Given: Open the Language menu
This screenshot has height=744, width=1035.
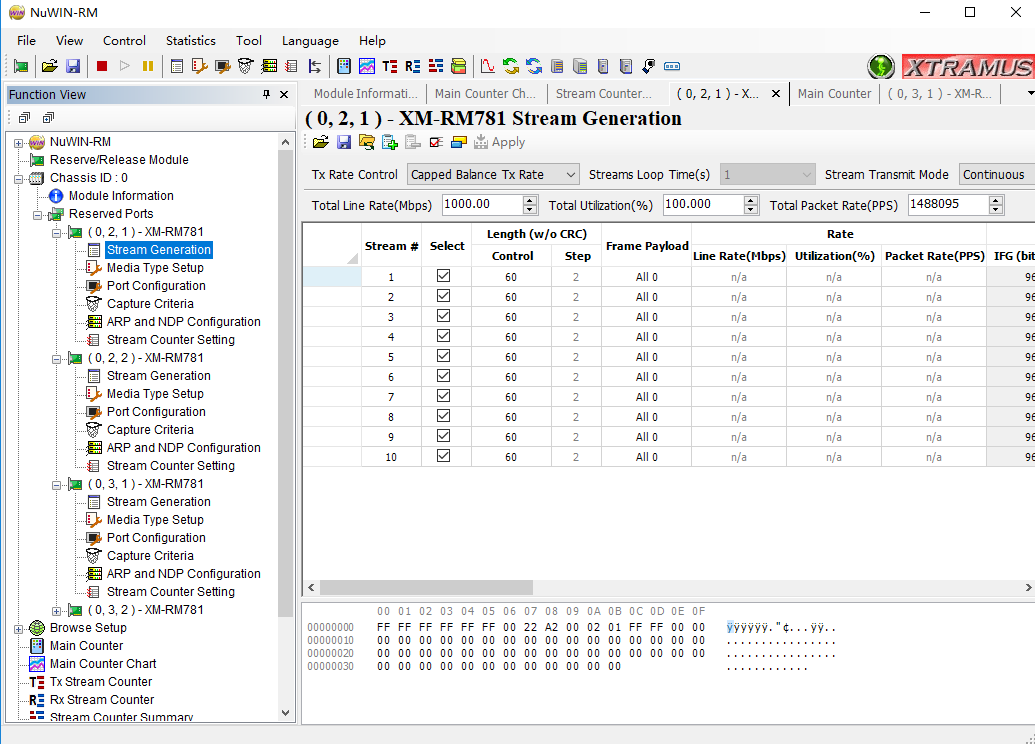Looking at the screenshot, I should click(310, 41).
